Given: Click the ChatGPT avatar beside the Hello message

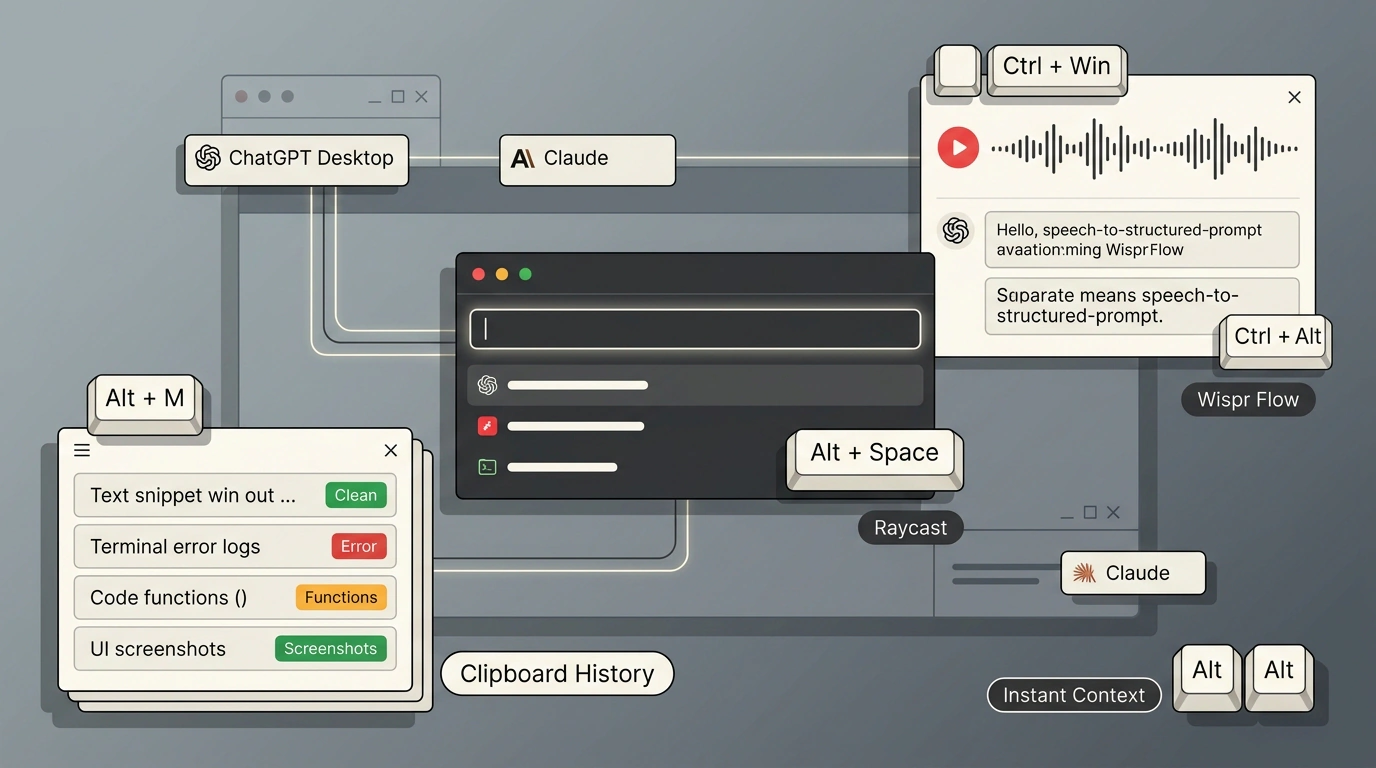Looking at the screenshot, I should click(x=956, y=231).
